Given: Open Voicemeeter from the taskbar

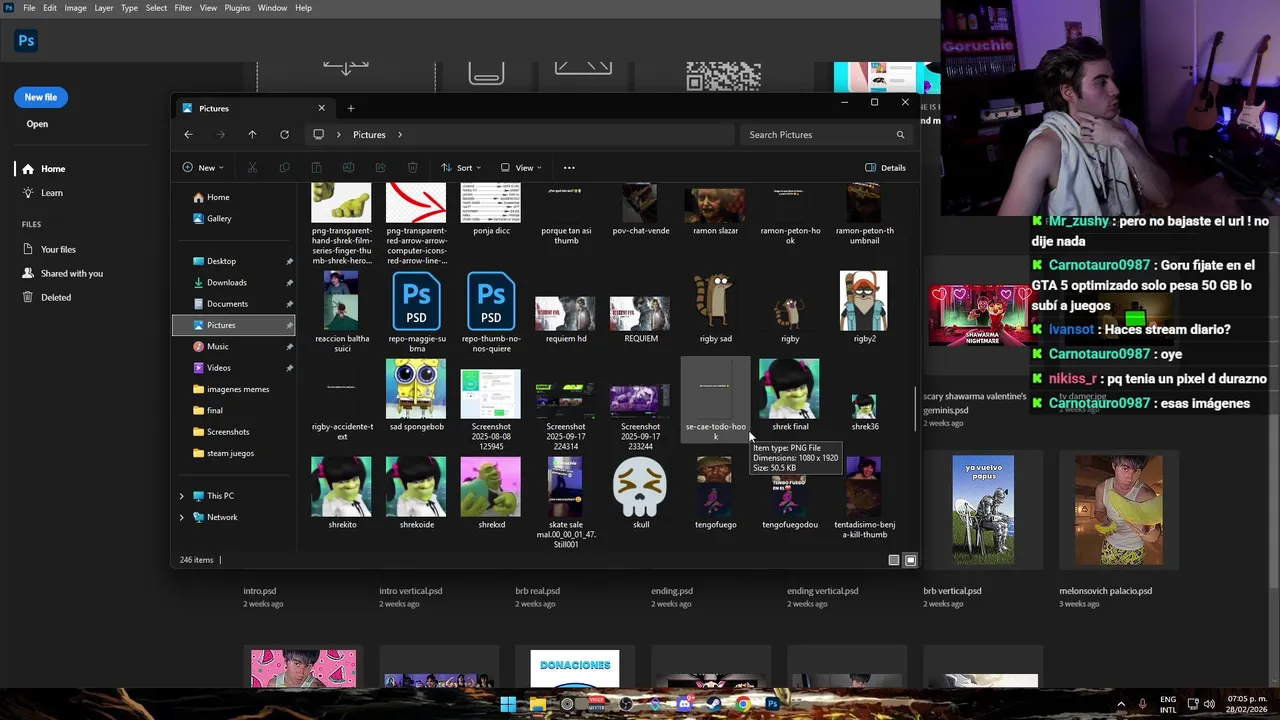Looking at the screenshot, I should point(597,704).
